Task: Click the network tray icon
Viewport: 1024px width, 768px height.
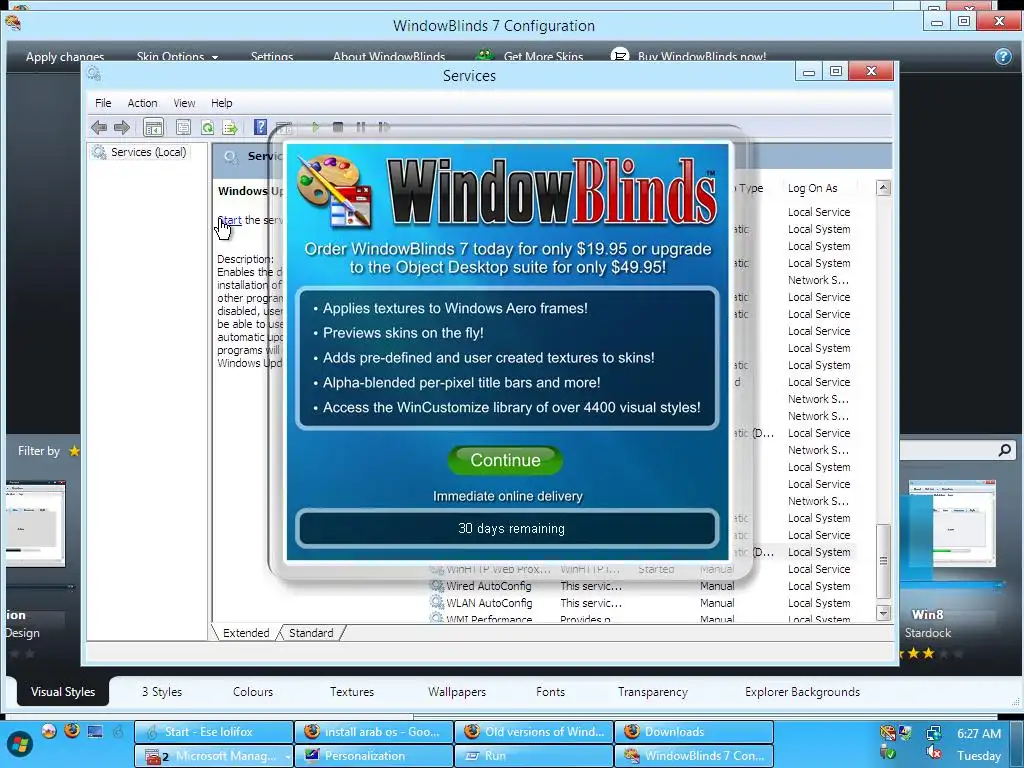Action: (934, 733)
